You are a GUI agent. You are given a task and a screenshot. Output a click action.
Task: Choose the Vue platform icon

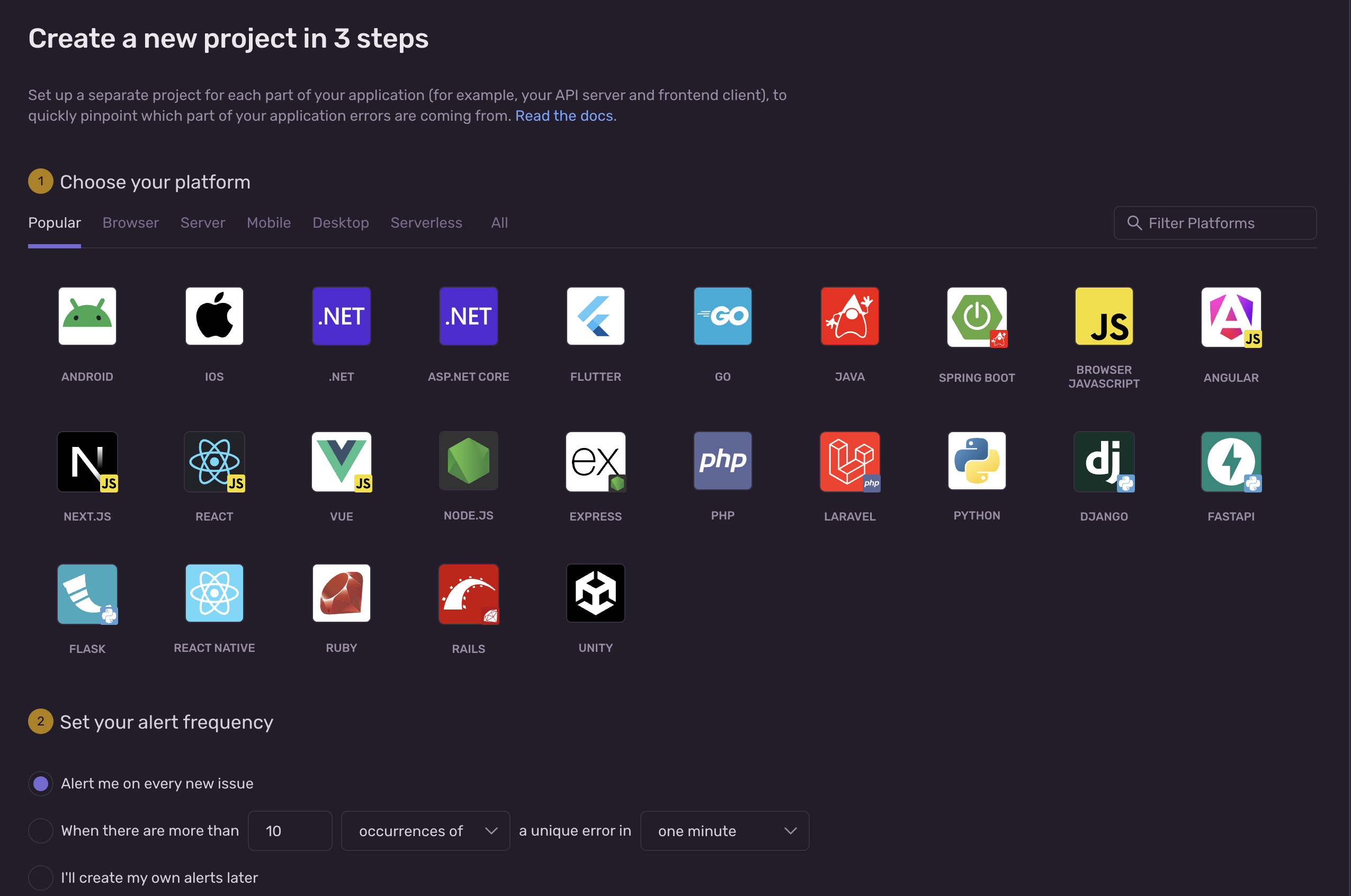[341, 461]
